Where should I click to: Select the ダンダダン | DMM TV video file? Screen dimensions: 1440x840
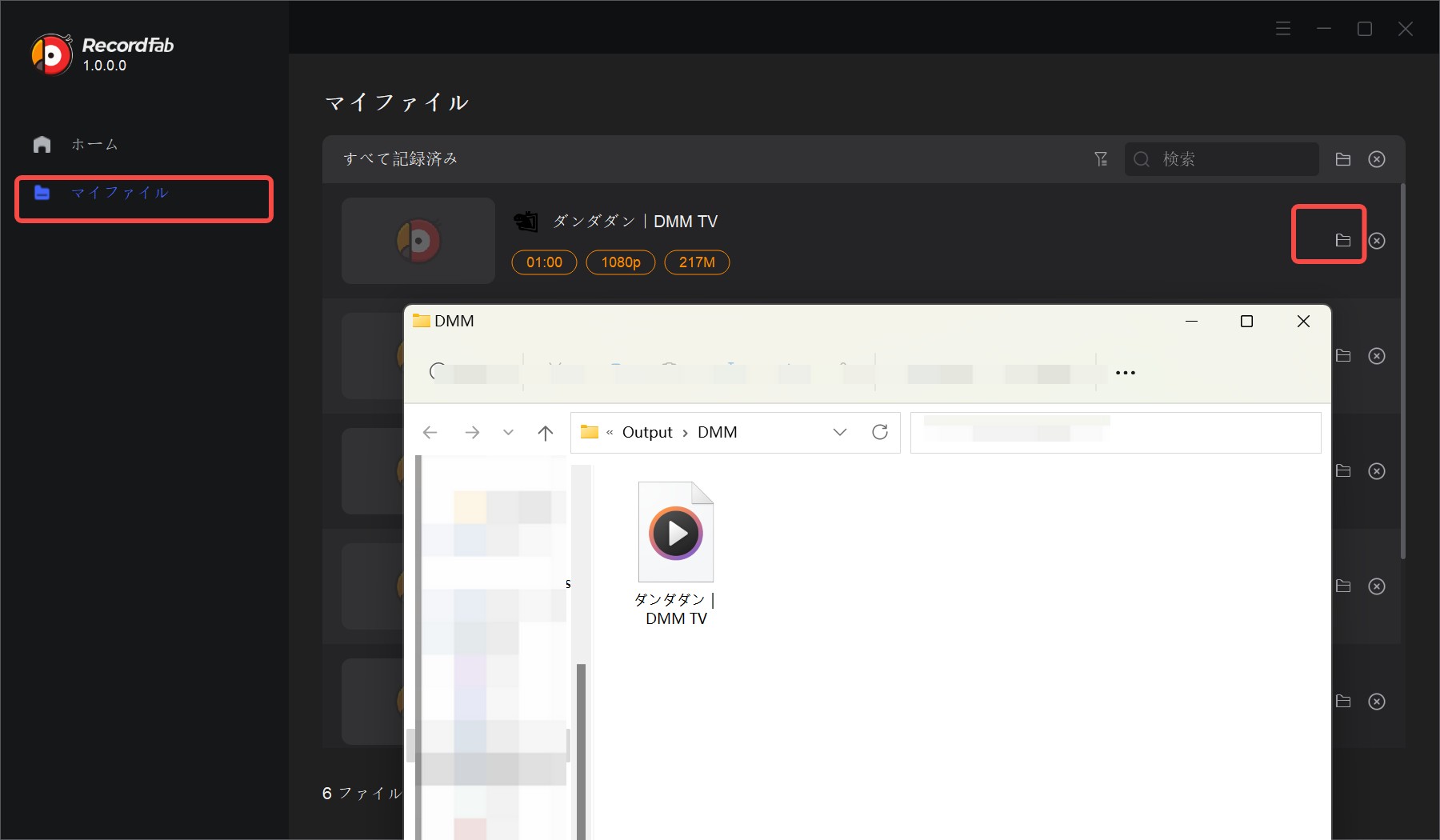tap(676, 554)
